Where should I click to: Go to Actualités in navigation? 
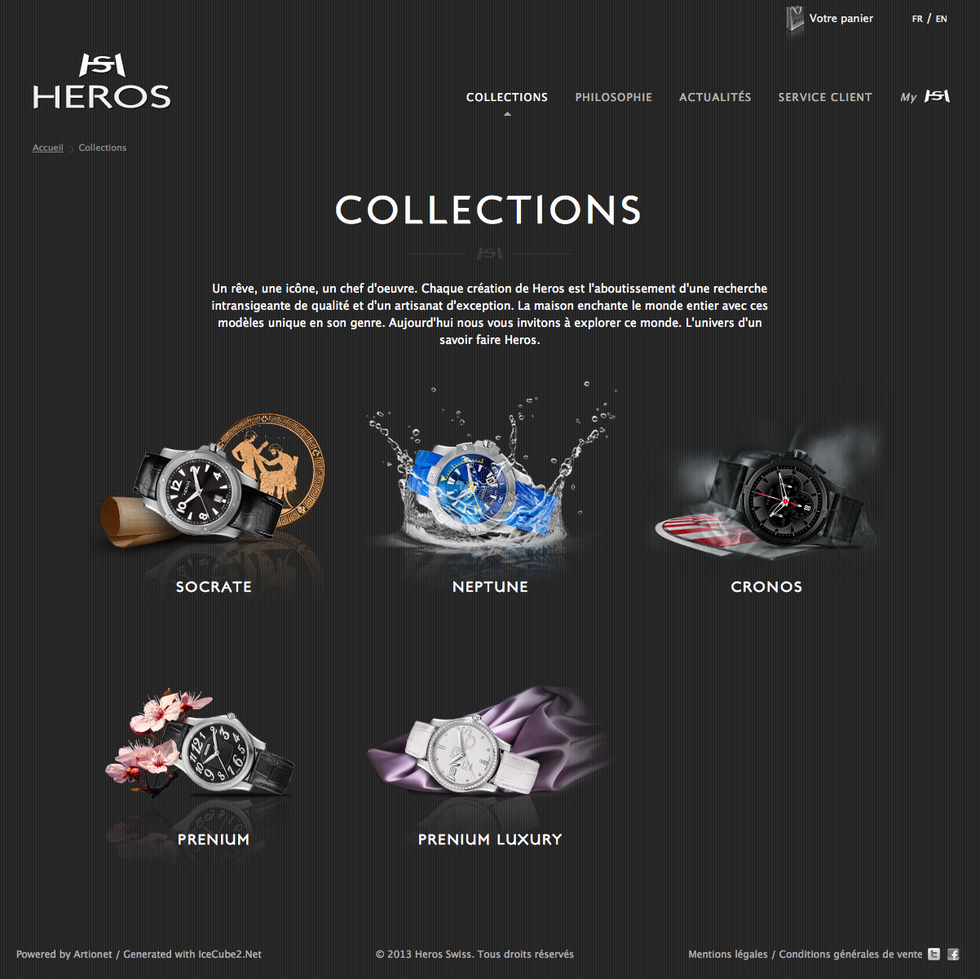(x=715, y=97)
